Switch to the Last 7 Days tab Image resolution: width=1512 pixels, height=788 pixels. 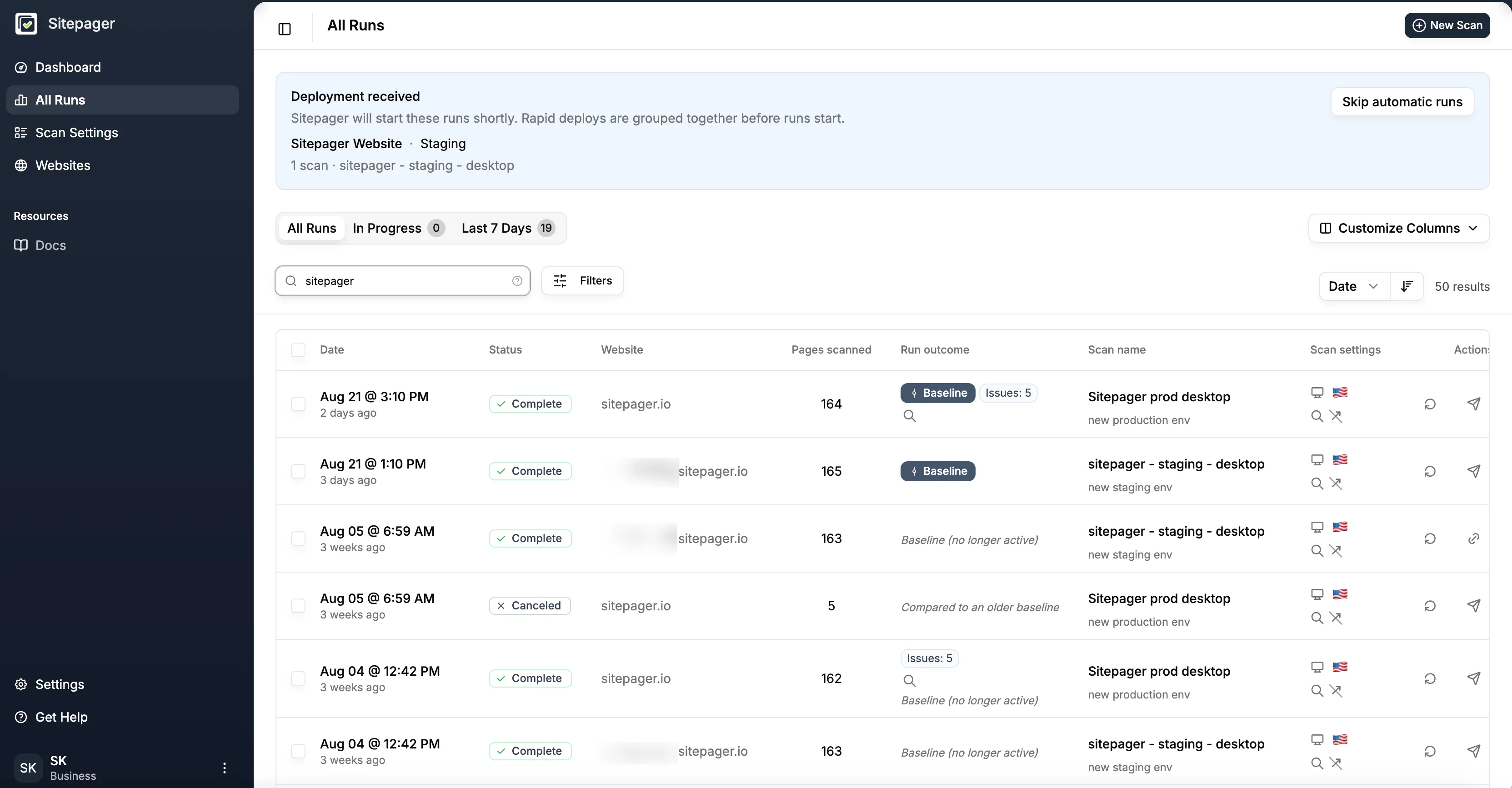click(508, 228)
